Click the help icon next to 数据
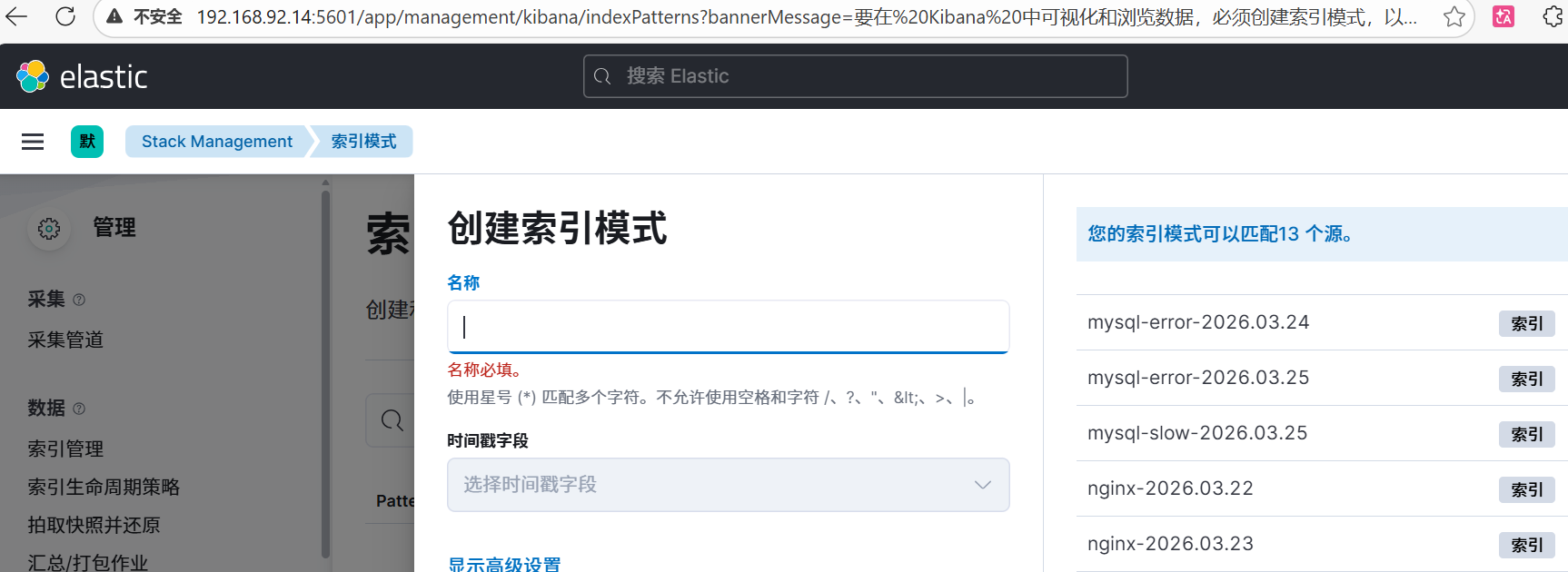The height and width of the screenshot is (572, 1568). tap(79, 409)
